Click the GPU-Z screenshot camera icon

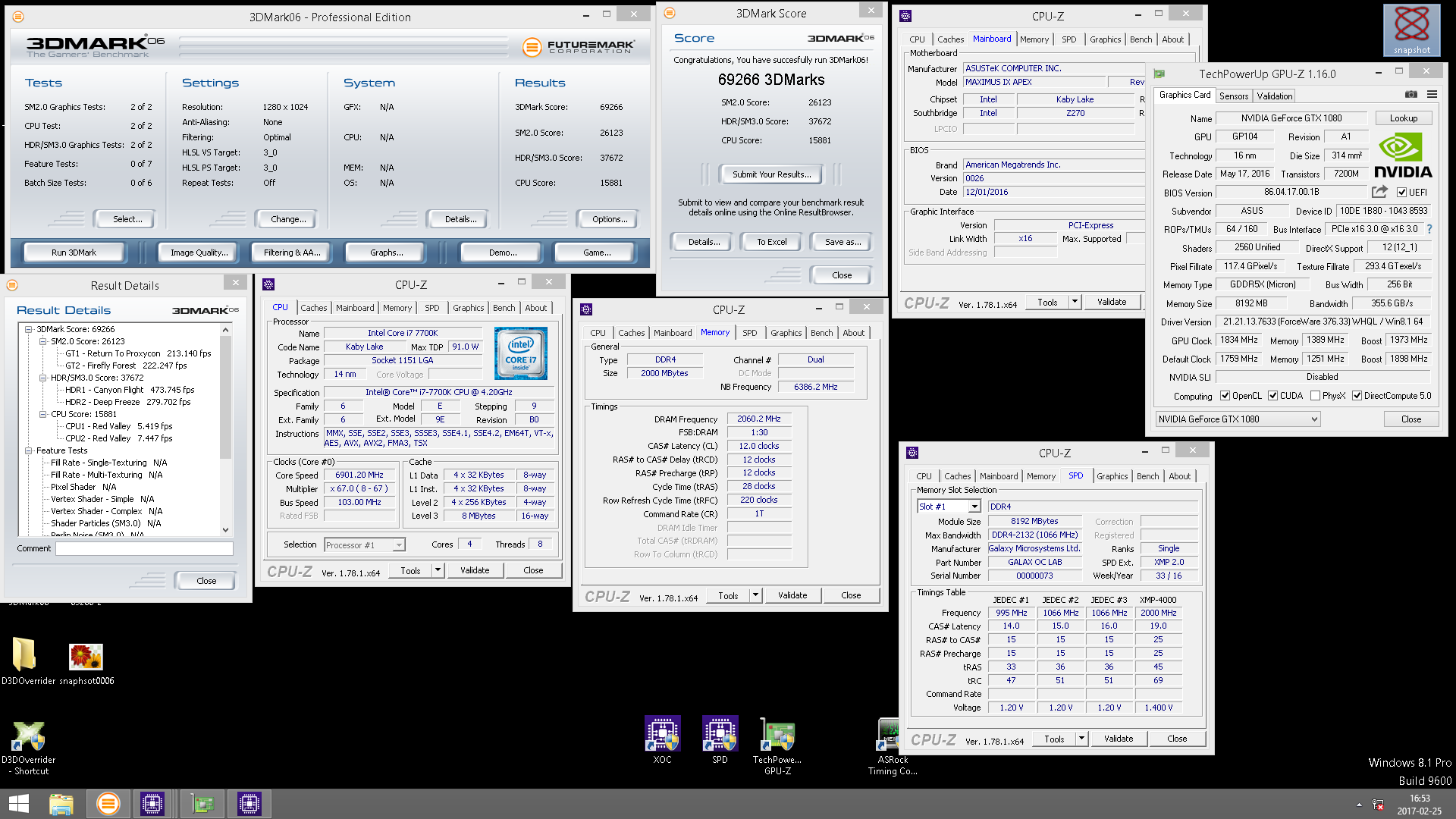point(1410,95)
